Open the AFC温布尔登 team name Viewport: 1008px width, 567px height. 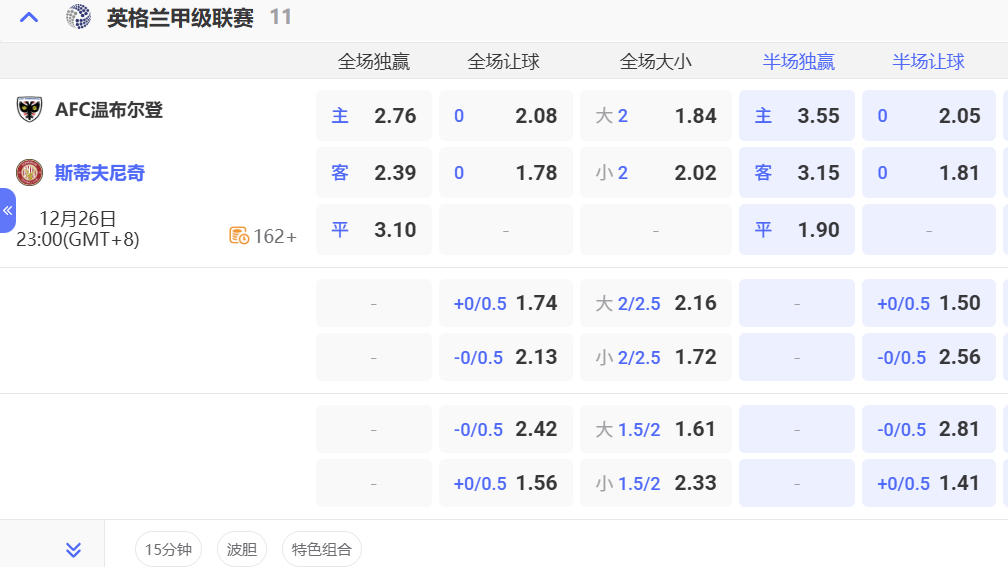[x=109, y=109]
